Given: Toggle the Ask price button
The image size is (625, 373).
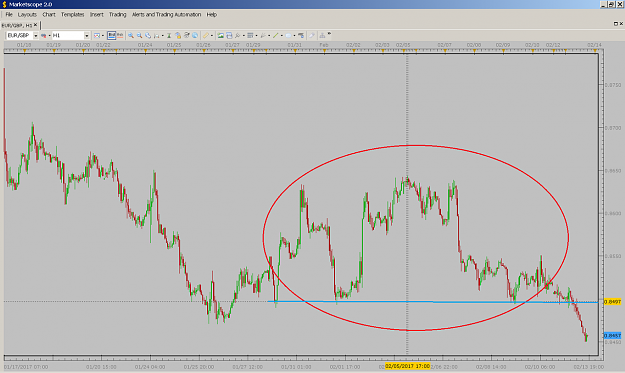Looking at the screenshot, I should (120, 35).
